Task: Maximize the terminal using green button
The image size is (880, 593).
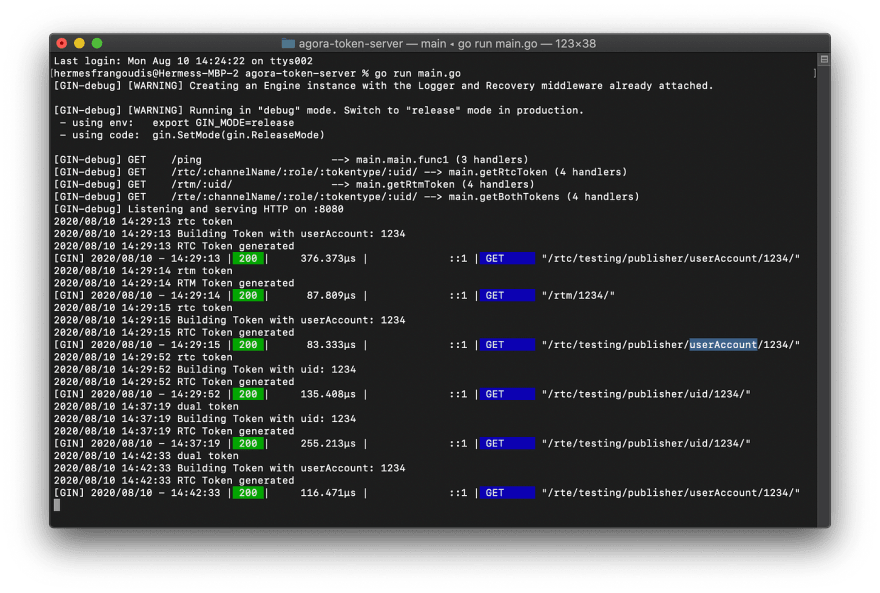Action: pos(97,43)
